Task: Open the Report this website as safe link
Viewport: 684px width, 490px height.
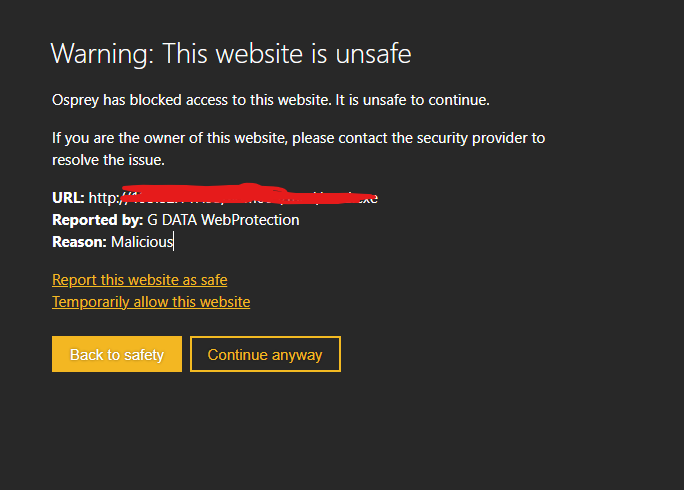Action: pos(140,280)
